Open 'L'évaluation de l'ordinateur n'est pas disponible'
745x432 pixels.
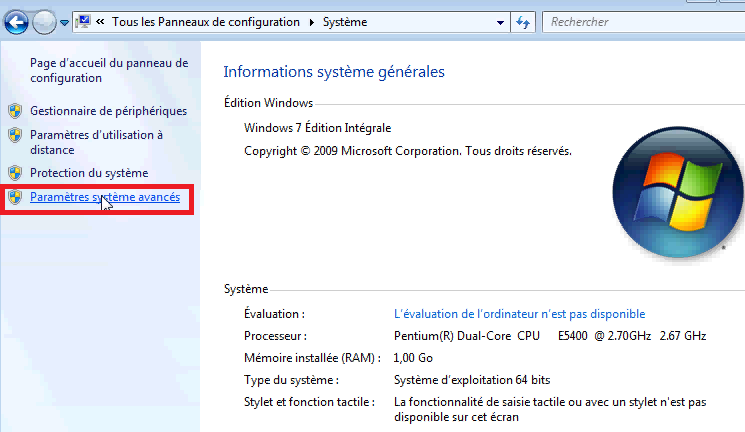[x=519, y=314]
